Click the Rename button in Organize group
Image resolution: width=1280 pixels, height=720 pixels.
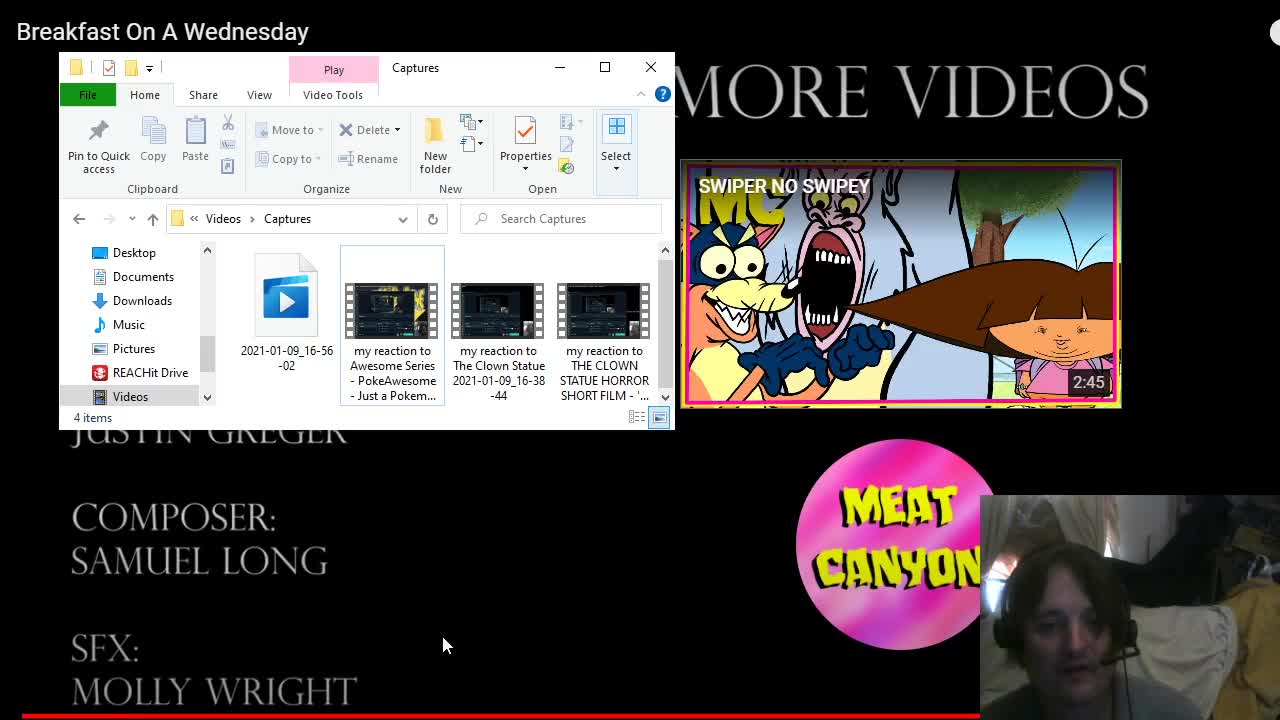pos(368,159)
